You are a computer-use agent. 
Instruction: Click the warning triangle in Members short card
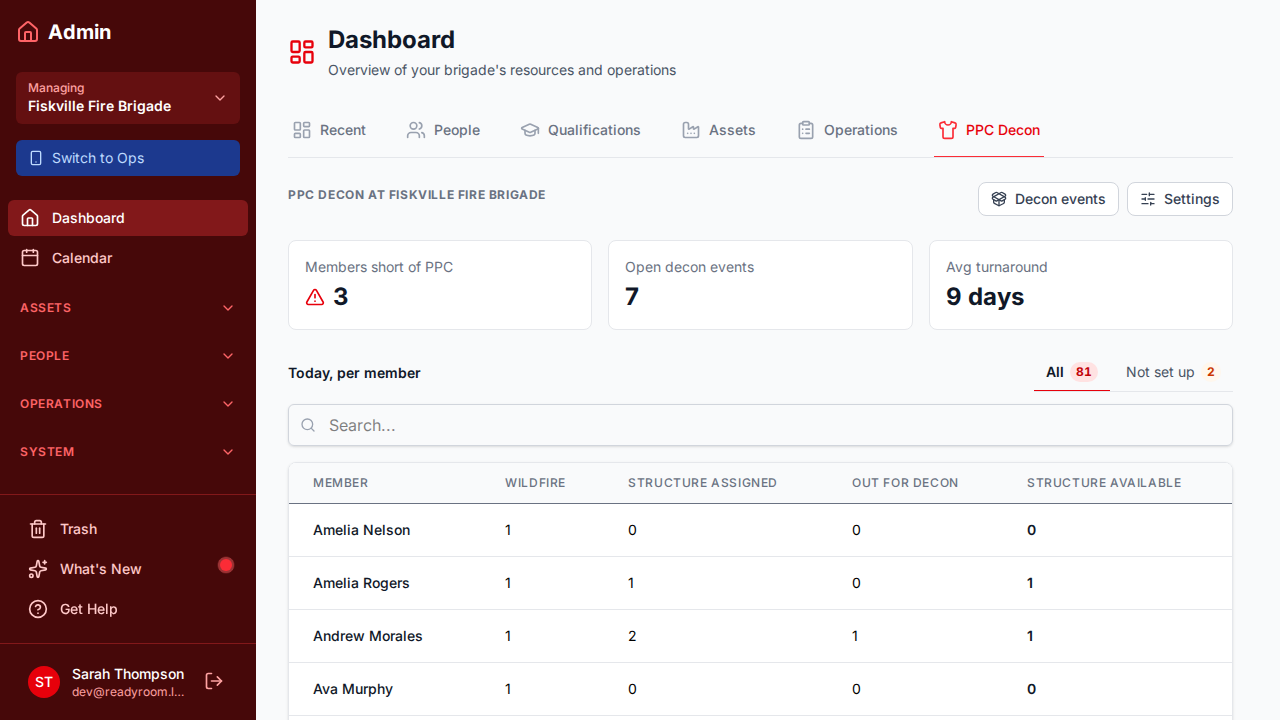315,297
